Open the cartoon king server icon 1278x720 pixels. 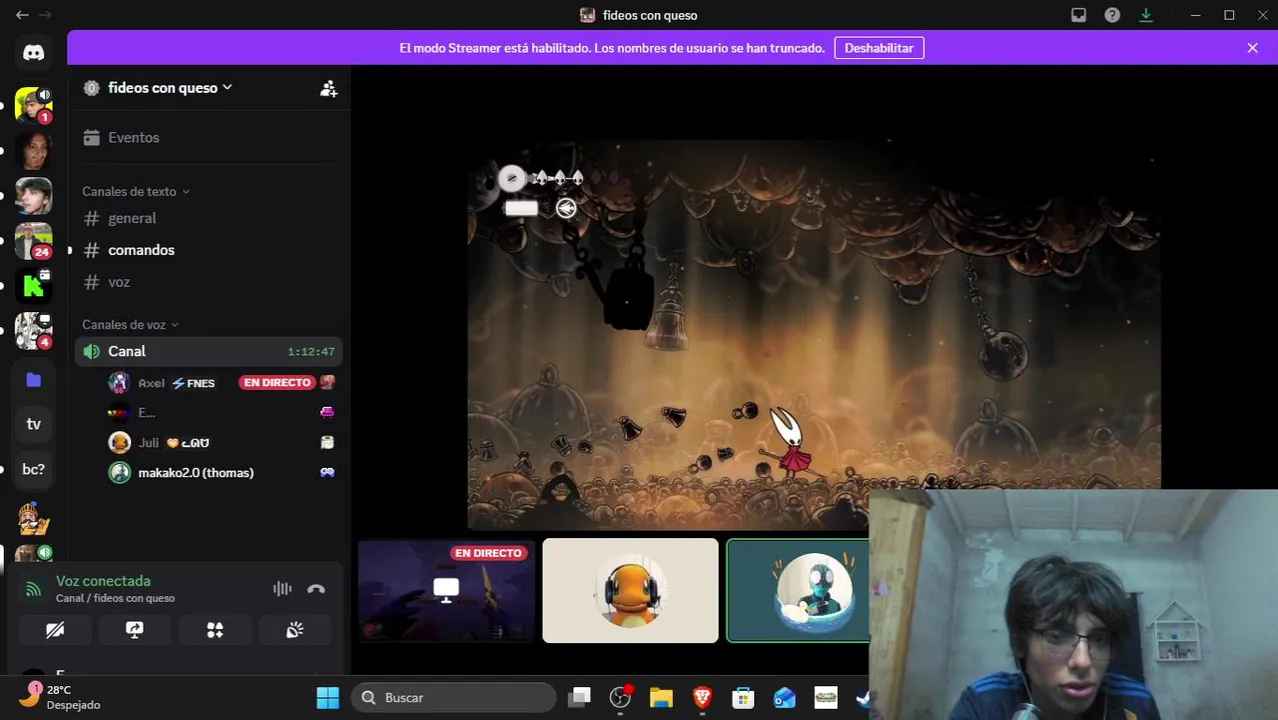point(33,518)
